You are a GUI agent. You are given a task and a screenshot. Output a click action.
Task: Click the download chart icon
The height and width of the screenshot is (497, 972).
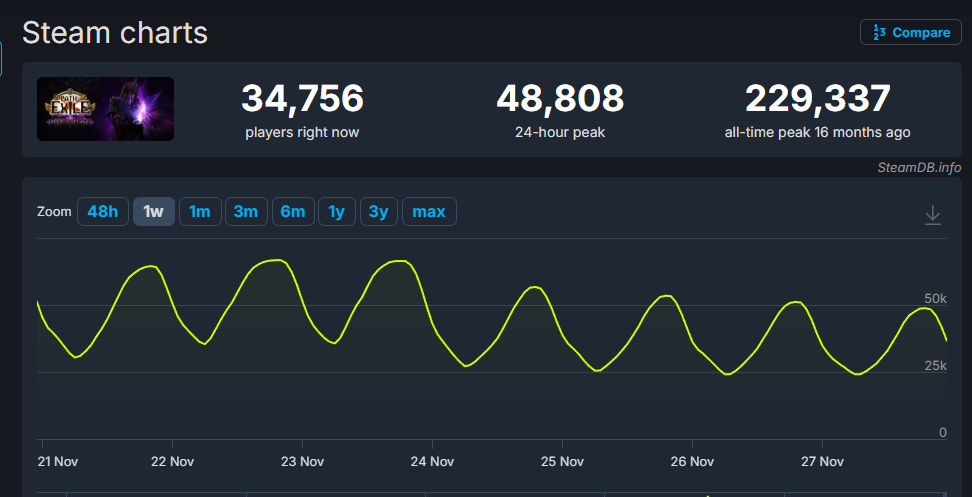coord(933,215)
